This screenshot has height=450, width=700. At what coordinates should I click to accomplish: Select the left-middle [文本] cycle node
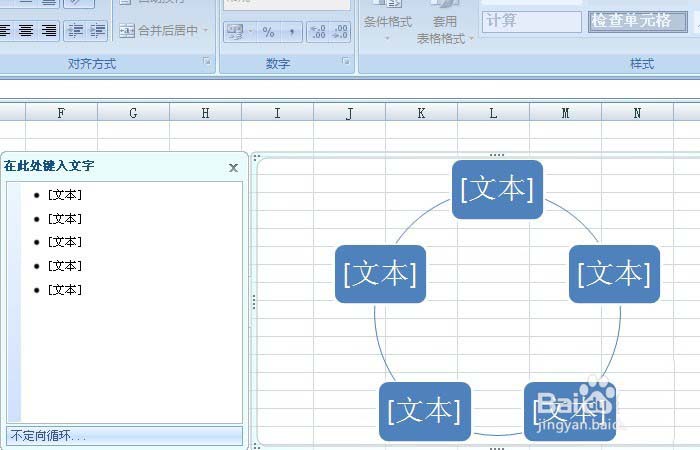pyautogui.click(x=380, y=274)
